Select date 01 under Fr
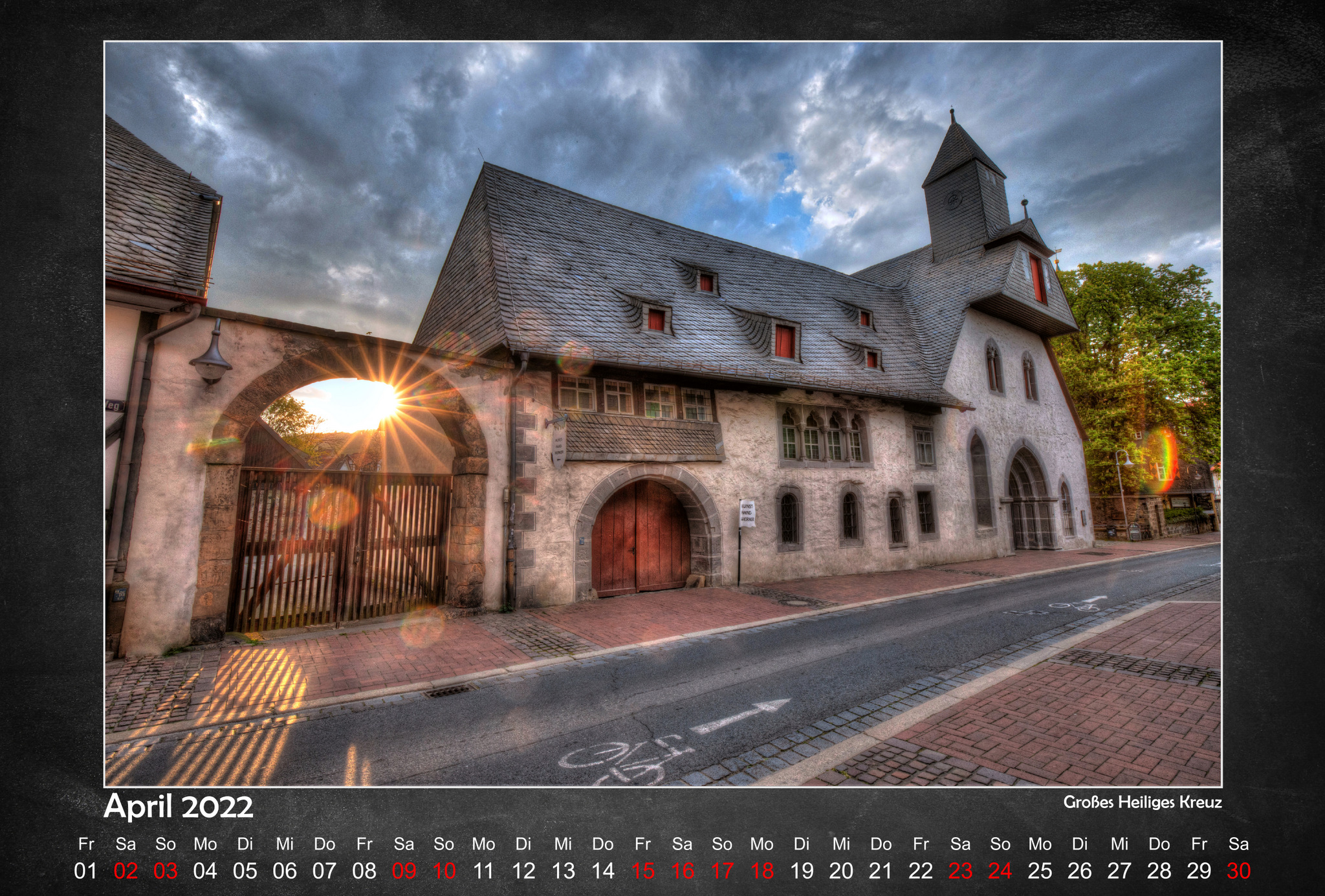Image resolution: width=1325 pixels, height=896 pixels. point(85,871)
